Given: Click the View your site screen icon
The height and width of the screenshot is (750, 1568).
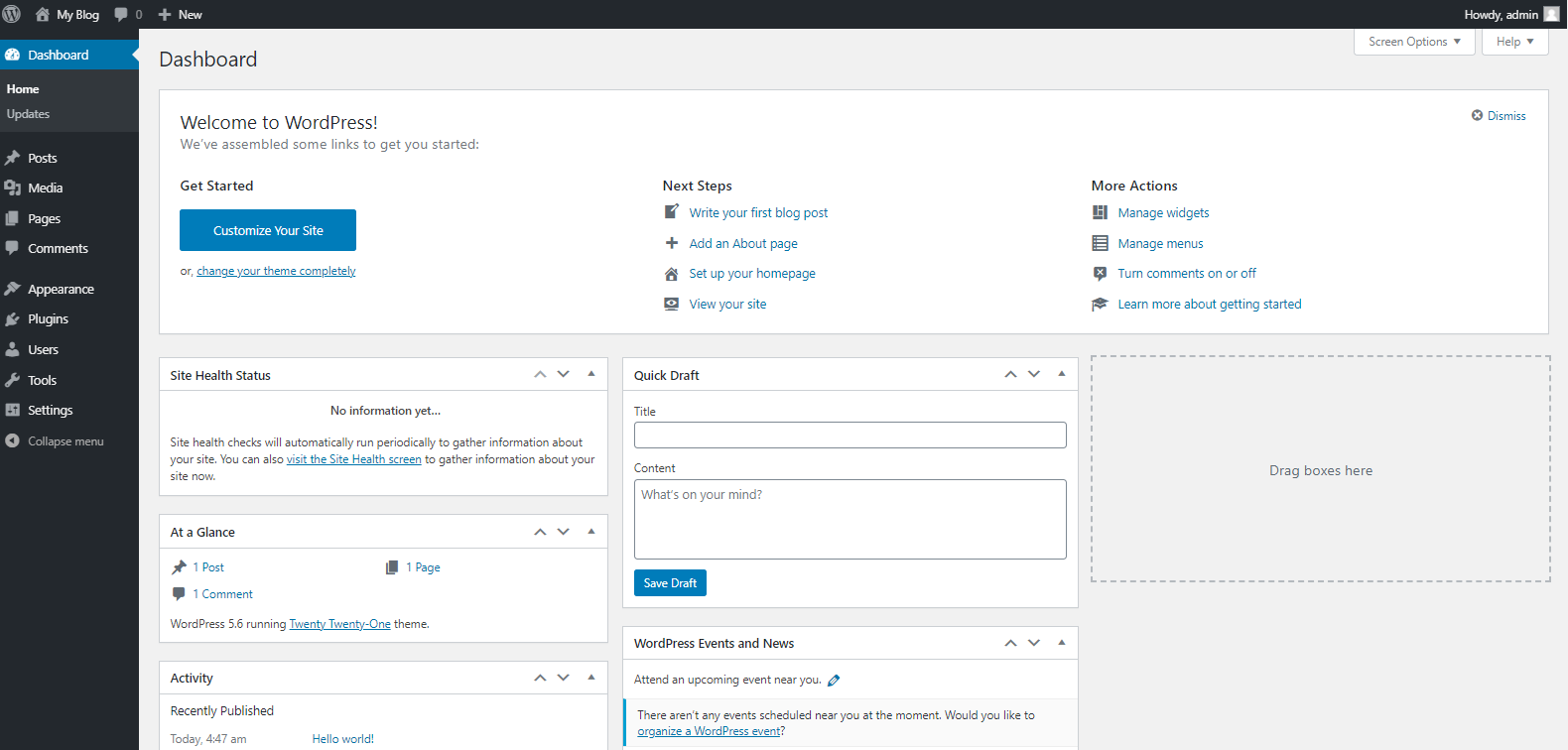Looking at the screenshot, I should coord(672,304).
